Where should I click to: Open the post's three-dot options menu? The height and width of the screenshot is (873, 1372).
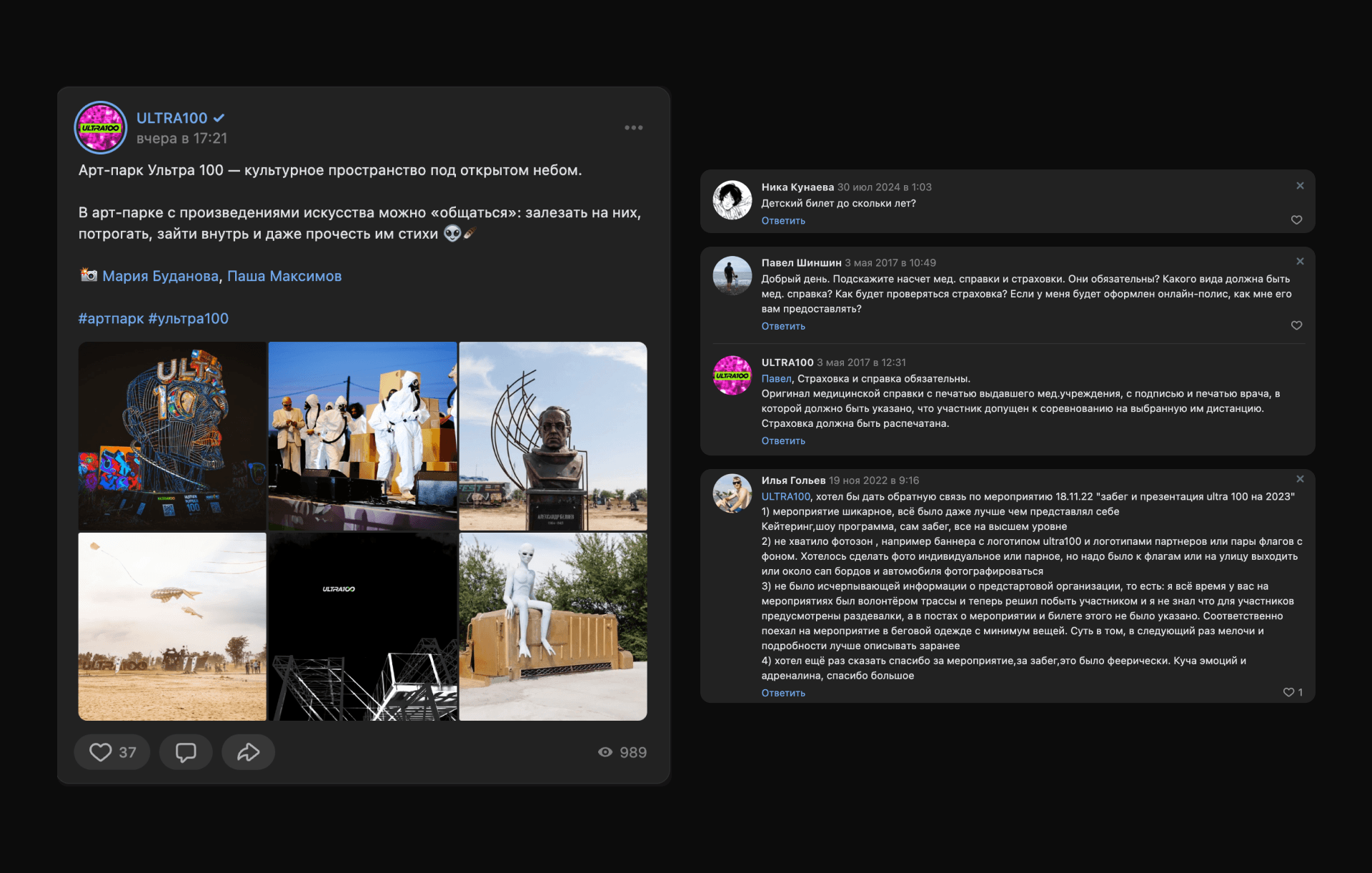point(633,128)
